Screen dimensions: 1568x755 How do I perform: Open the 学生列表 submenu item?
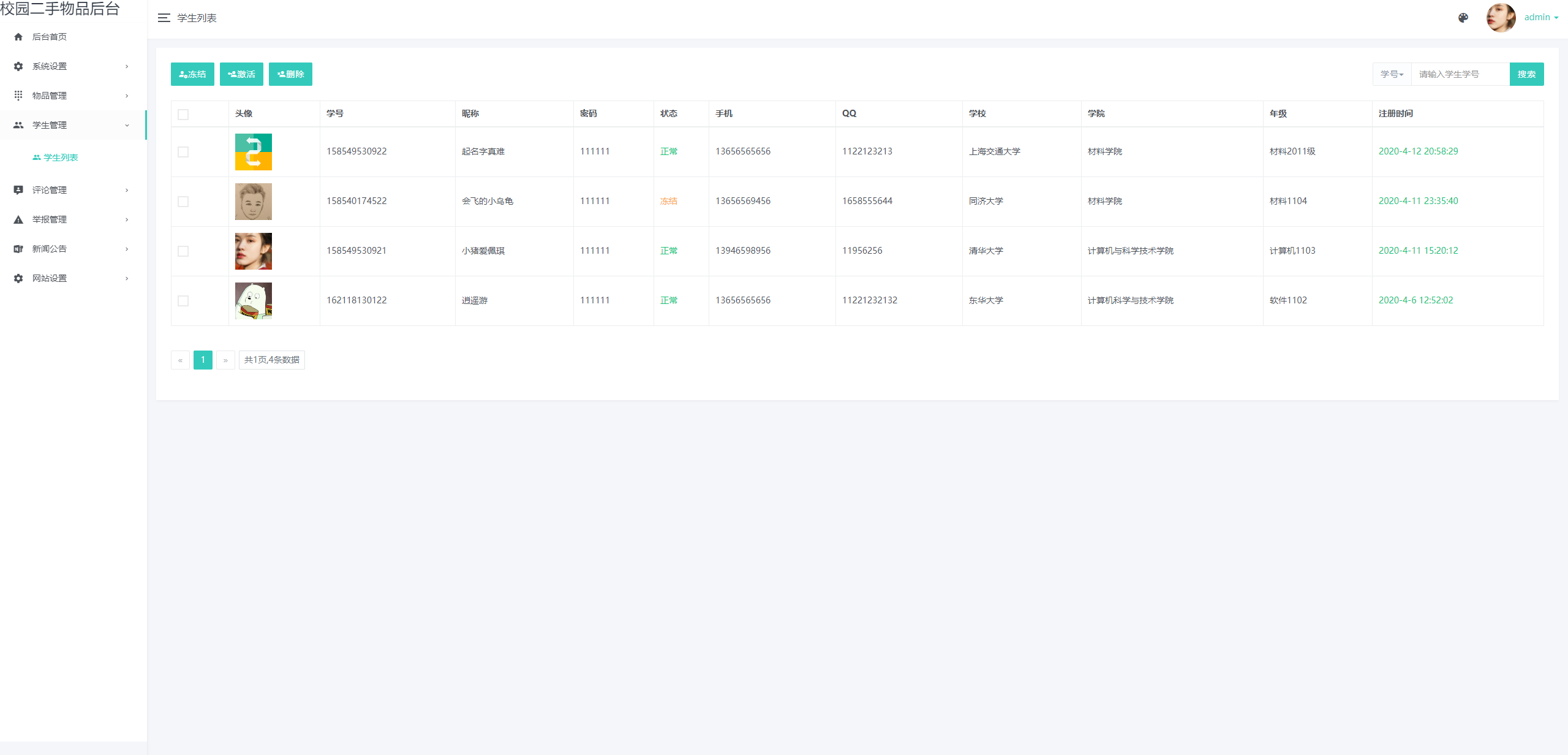(x=61, y=157)
